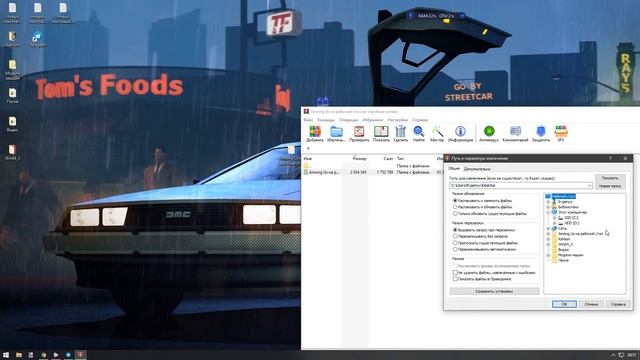Click the Информация (Info) toolbar icon
Screen dimensions: 640x360
(460, 133)
